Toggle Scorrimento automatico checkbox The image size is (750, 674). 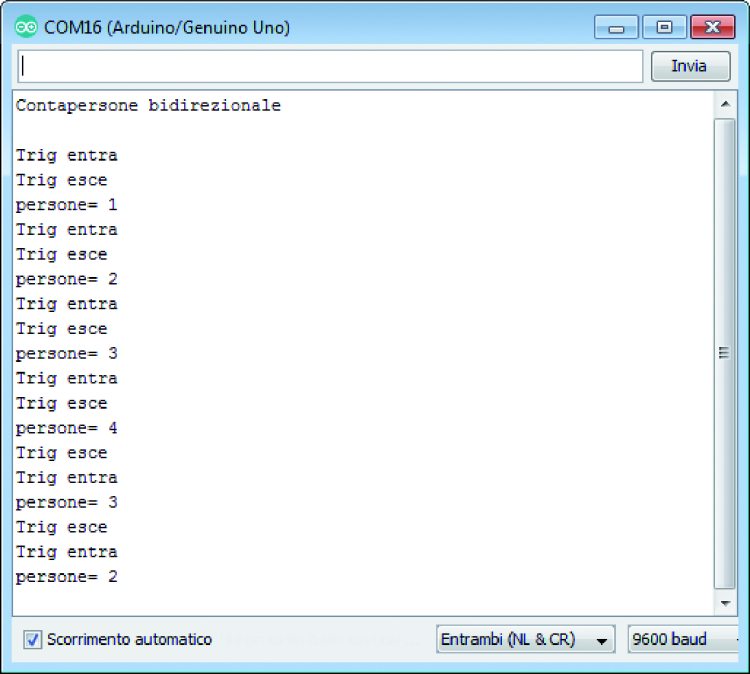(33, 640)
